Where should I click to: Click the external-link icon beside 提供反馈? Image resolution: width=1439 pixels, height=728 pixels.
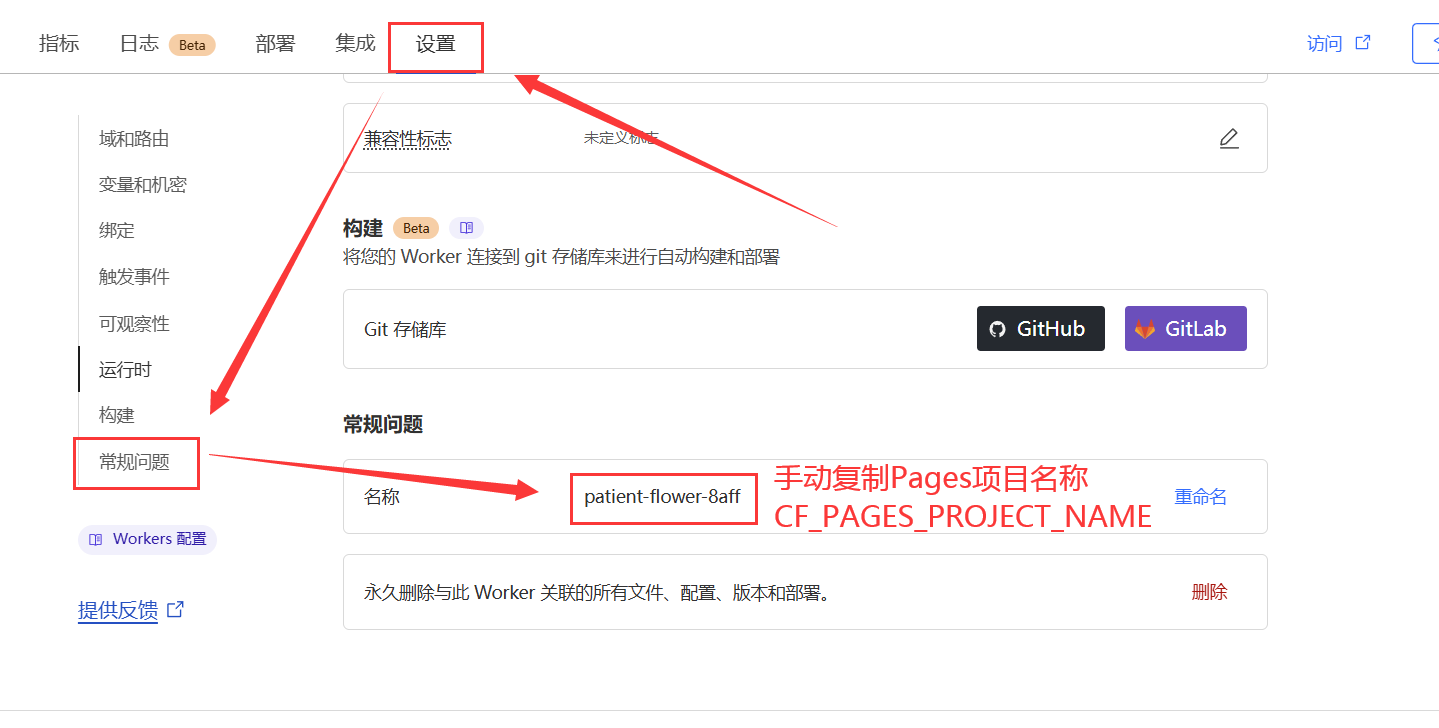pyautogui.click(x=175, y=610)
